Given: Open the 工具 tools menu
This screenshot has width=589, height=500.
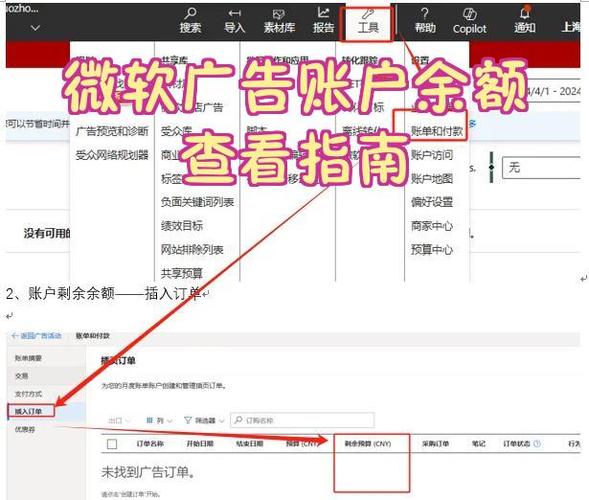Looking at the screenshot, I should tap(367, 21).
